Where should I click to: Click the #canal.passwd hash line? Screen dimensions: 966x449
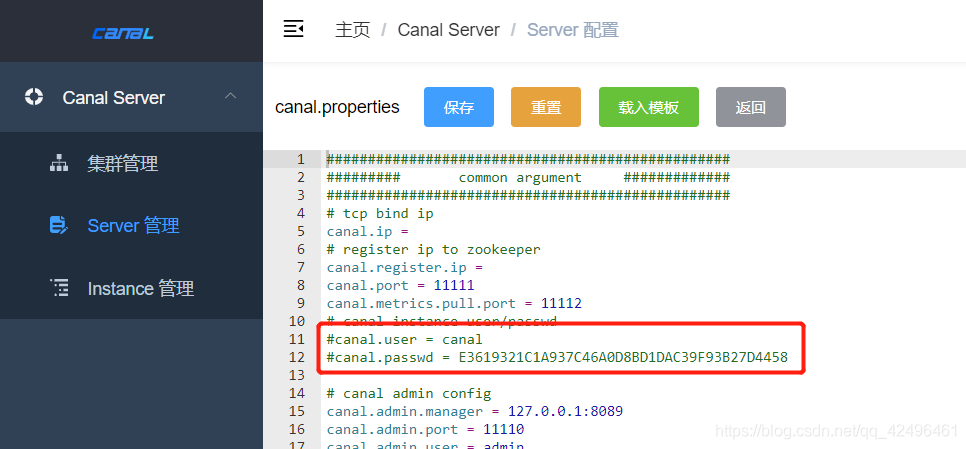coord(557,357)
